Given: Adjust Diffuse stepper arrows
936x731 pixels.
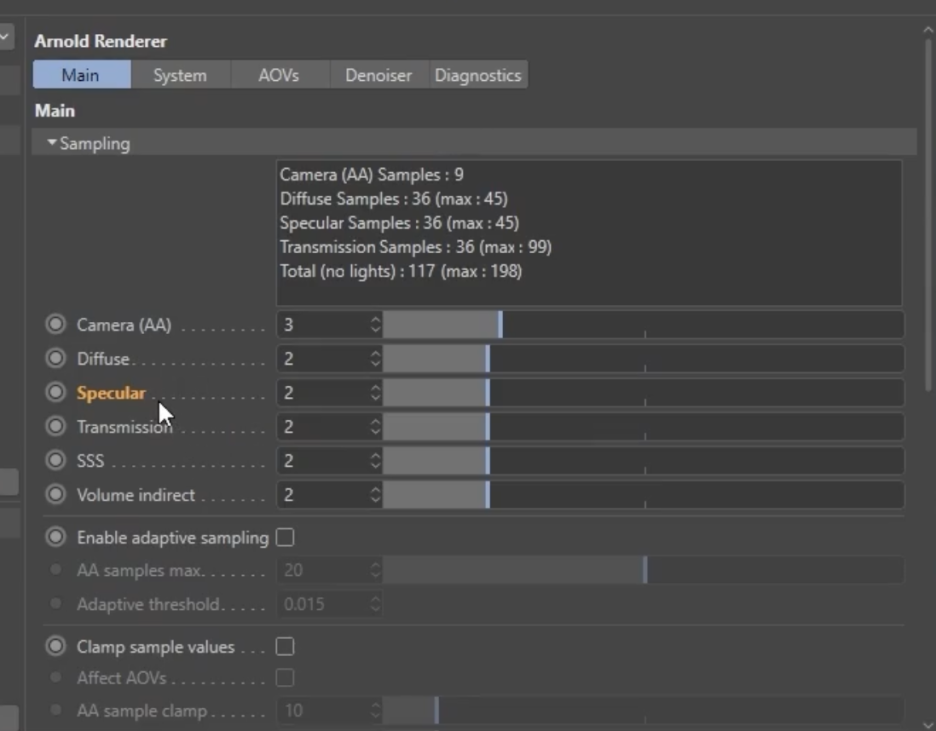Looking at the screenshot, I should [x=375, y=359].
